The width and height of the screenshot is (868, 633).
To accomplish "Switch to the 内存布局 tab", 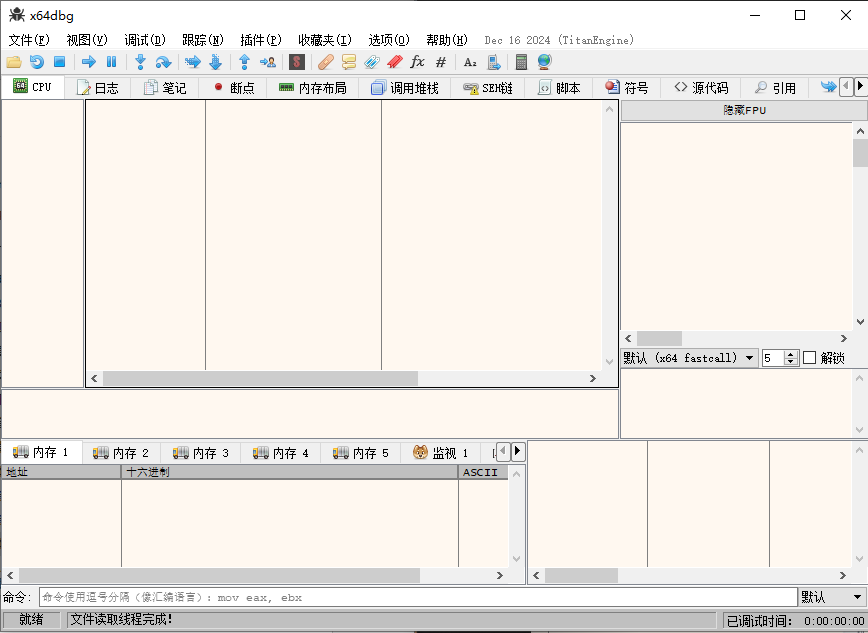I will [x=316, y=87].
